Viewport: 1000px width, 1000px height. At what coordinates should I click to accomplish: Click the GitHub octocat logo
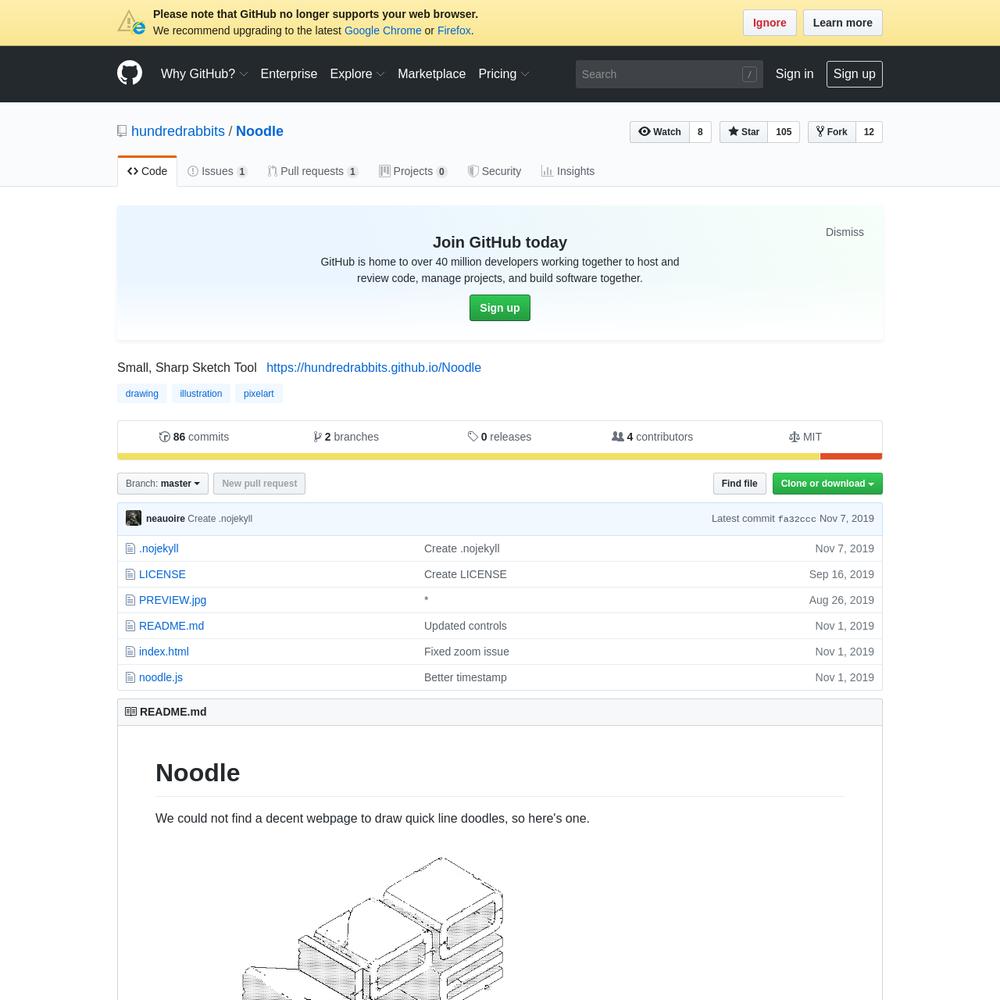pos(129,73)
